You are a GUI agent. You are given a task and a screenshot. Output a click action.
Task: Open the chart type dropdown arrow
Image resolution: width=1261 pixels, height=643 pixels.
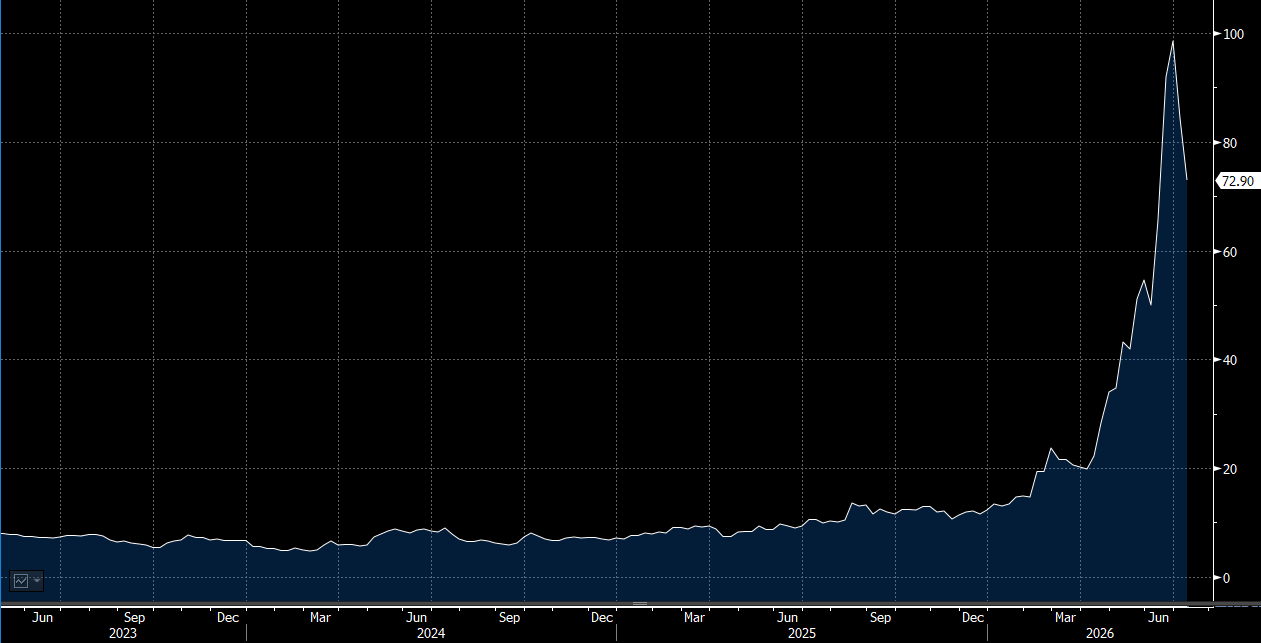pyautogui.click(x=37, y=580)
